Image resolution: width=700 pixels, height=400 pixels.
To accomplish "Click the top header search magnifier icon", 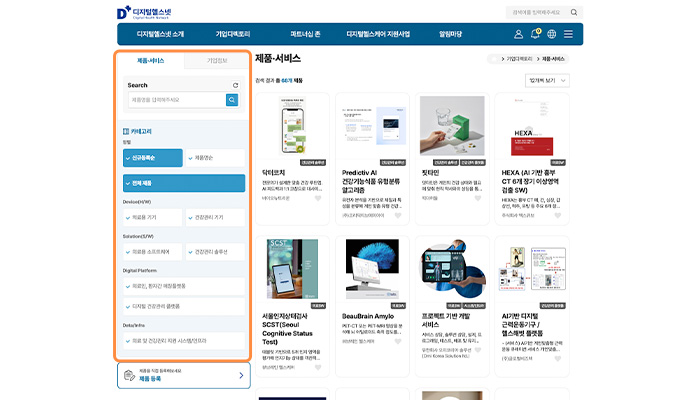I will point(574,12).
